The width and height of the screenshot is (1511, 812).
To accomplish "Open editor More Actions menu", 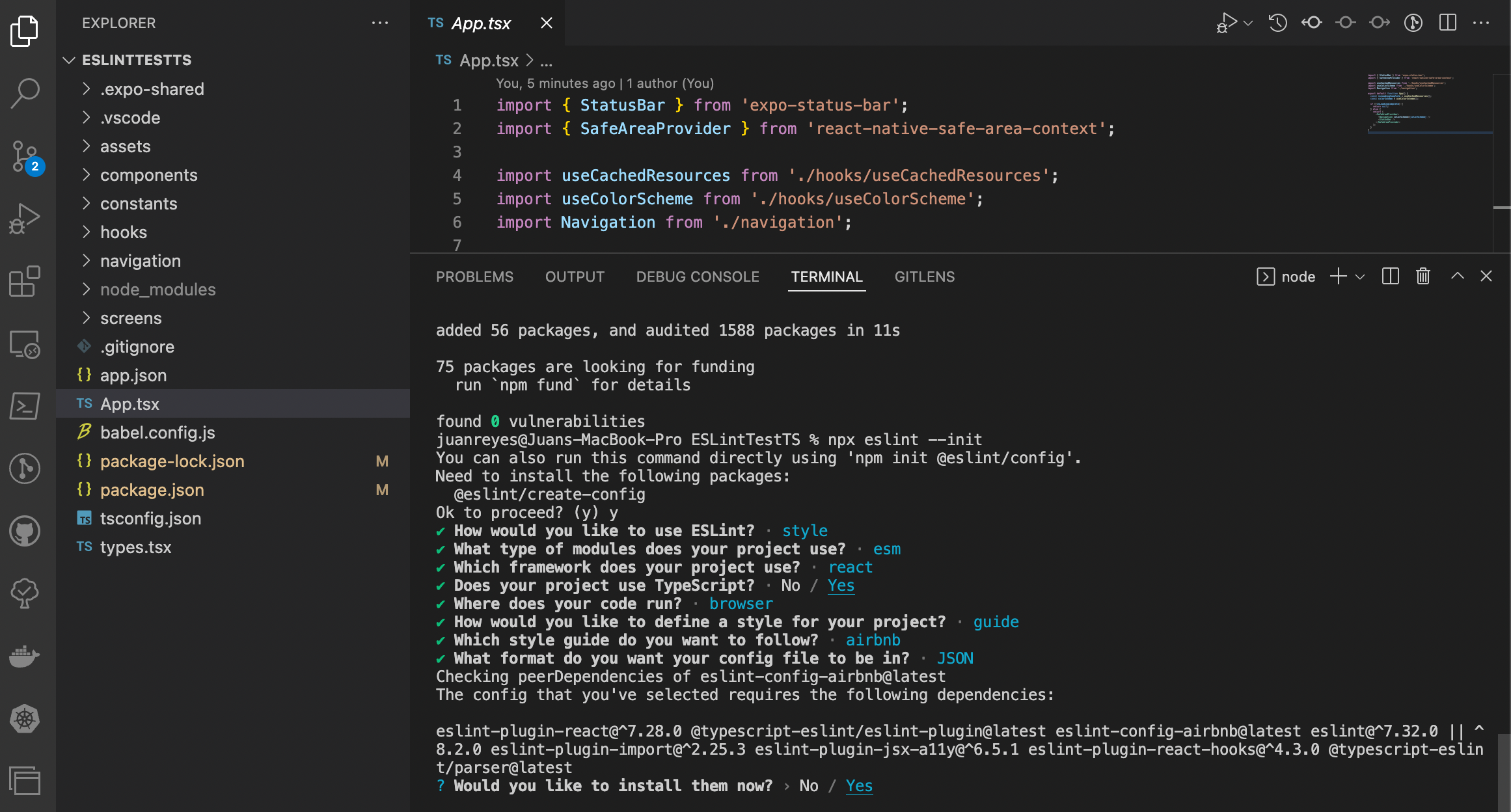I will [1481, 23].
